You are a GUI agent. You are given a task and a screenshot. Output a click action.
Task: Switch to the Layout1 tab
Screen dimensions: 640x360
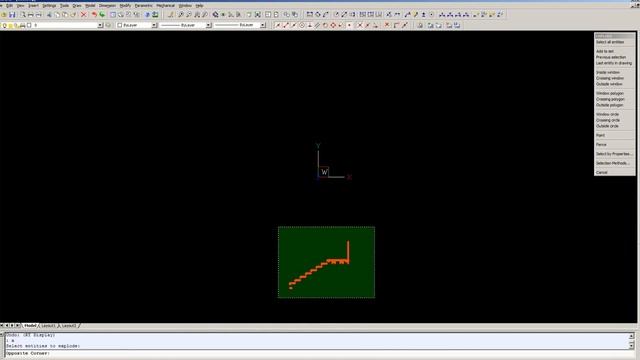click(48, 326)
